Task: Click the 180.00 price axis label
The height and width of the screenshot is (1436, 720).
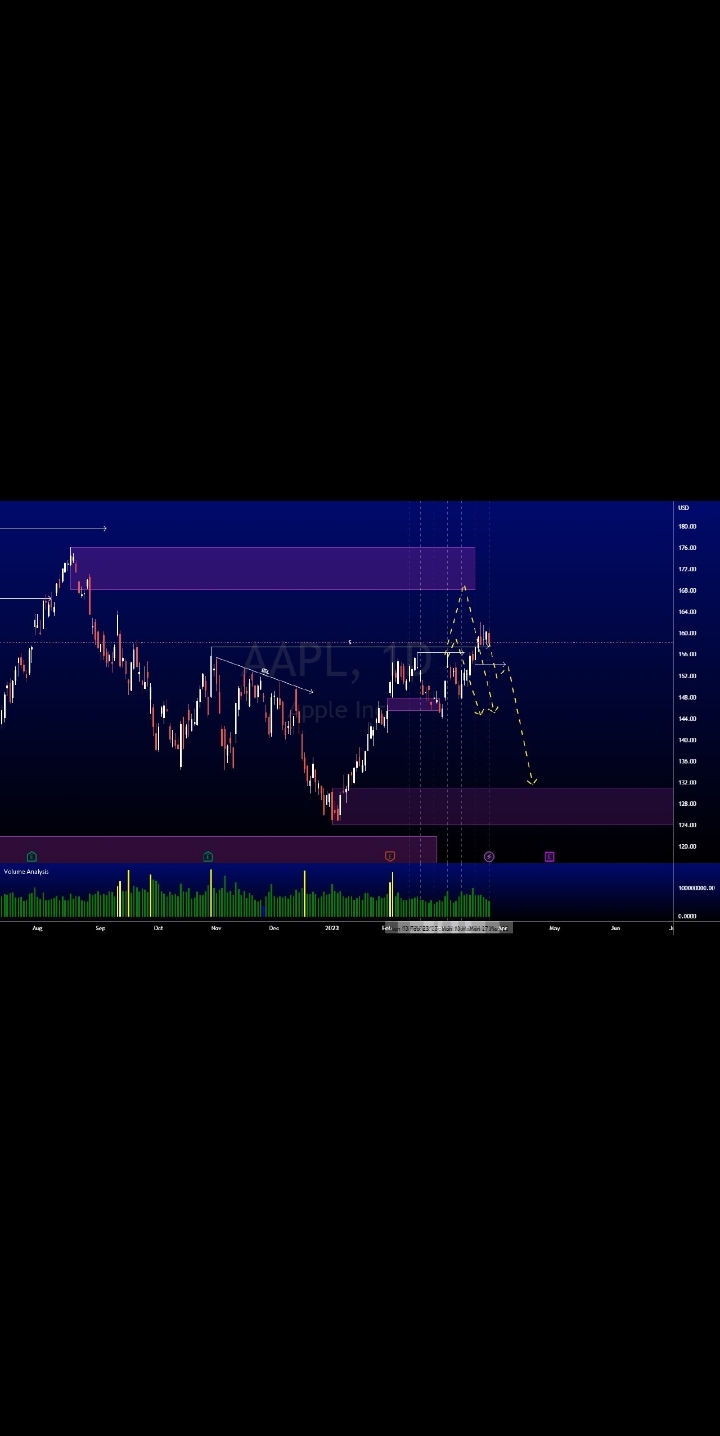Action: [x=687, y=526]
